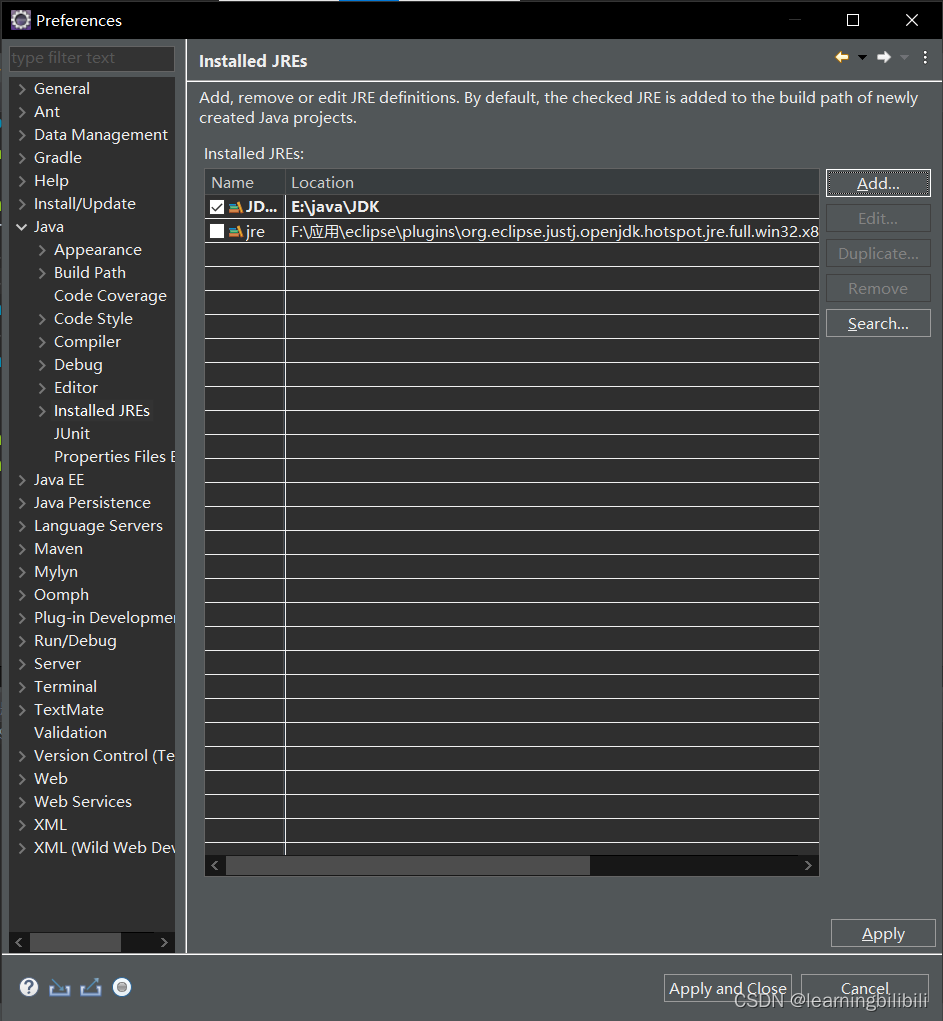Click the Name column header
Screen dimensions: 943x1021
(x=245, y=182)
